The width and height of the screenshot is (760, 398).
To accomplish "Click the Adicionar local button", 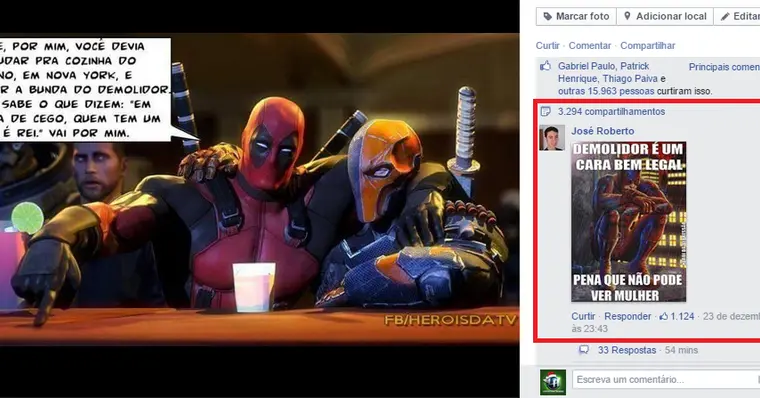I will click(x=665, y=16).
